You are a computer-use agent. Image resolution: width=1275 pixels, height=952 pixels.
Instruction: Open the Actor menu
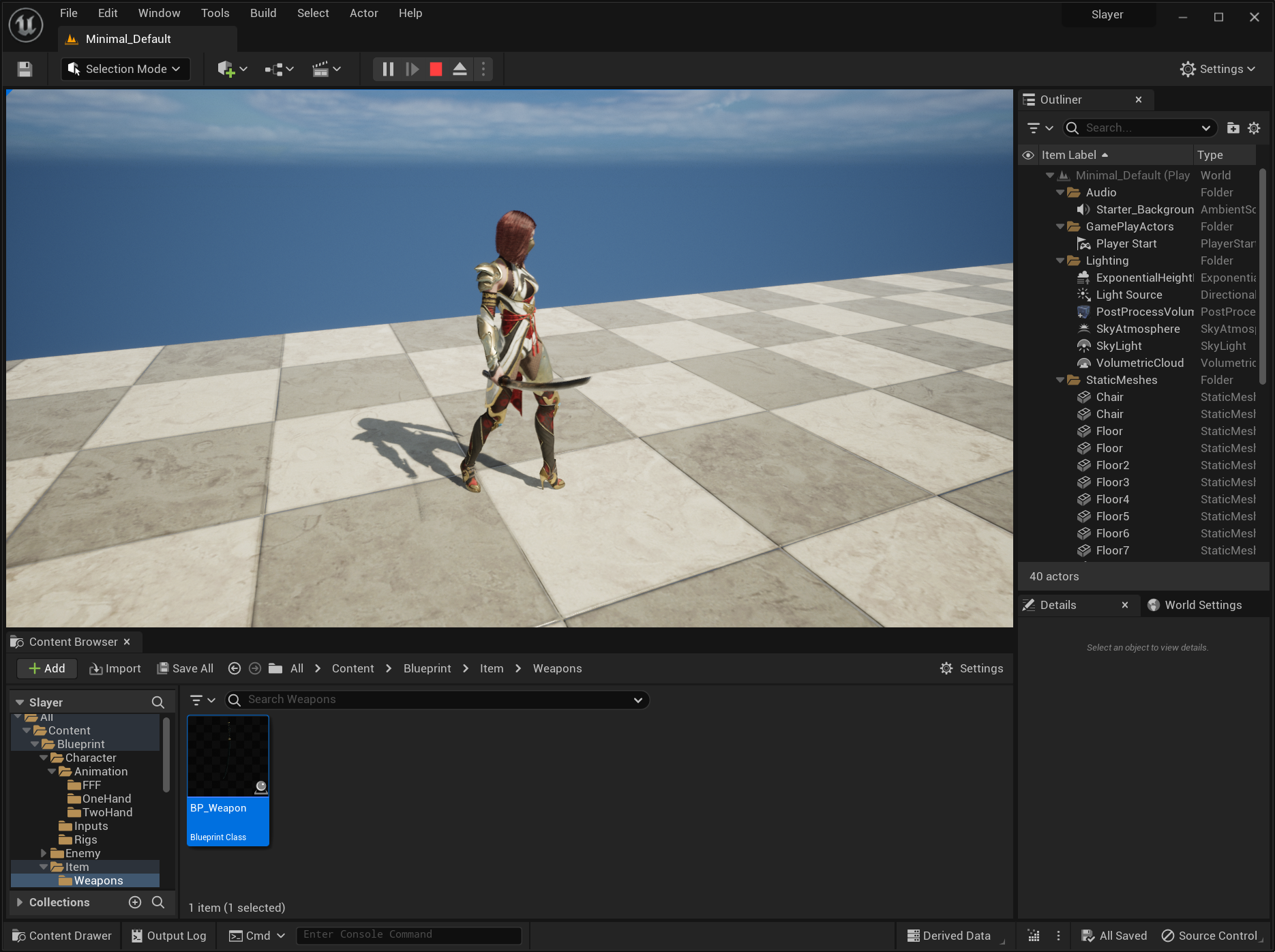(x=363, y=13)
